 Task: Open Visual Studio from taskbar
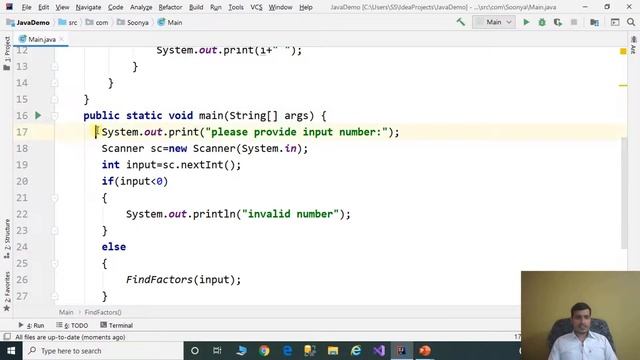(x=379, y=351)
